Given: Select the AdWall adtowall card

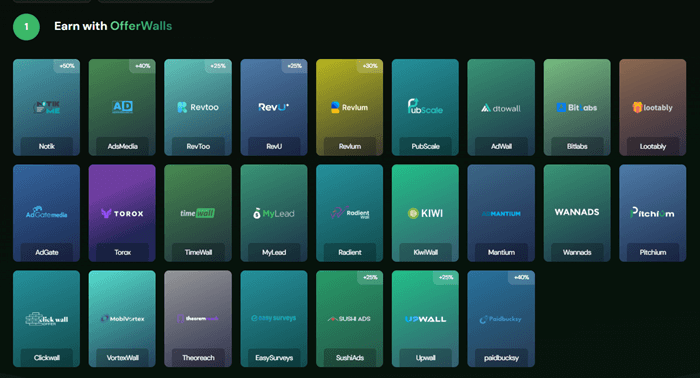Looking at the screenshot, I should (x=501, y=107).
